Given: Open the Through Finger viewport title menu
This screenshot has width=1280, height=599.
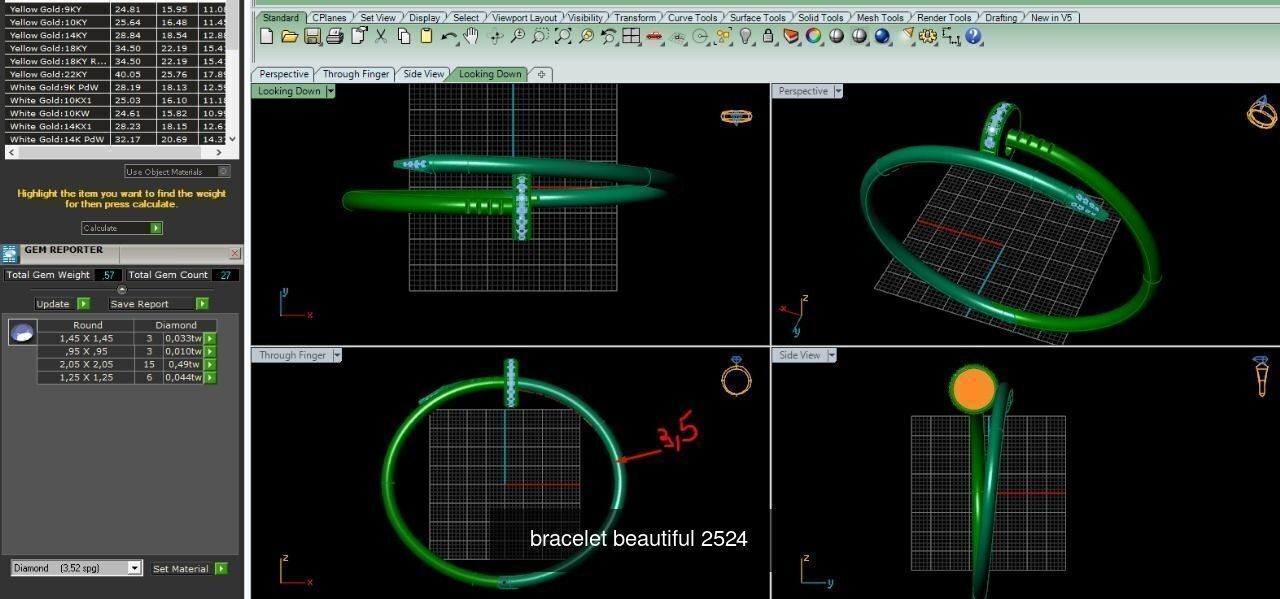Looking at the screenshot, I should [337, 355].
